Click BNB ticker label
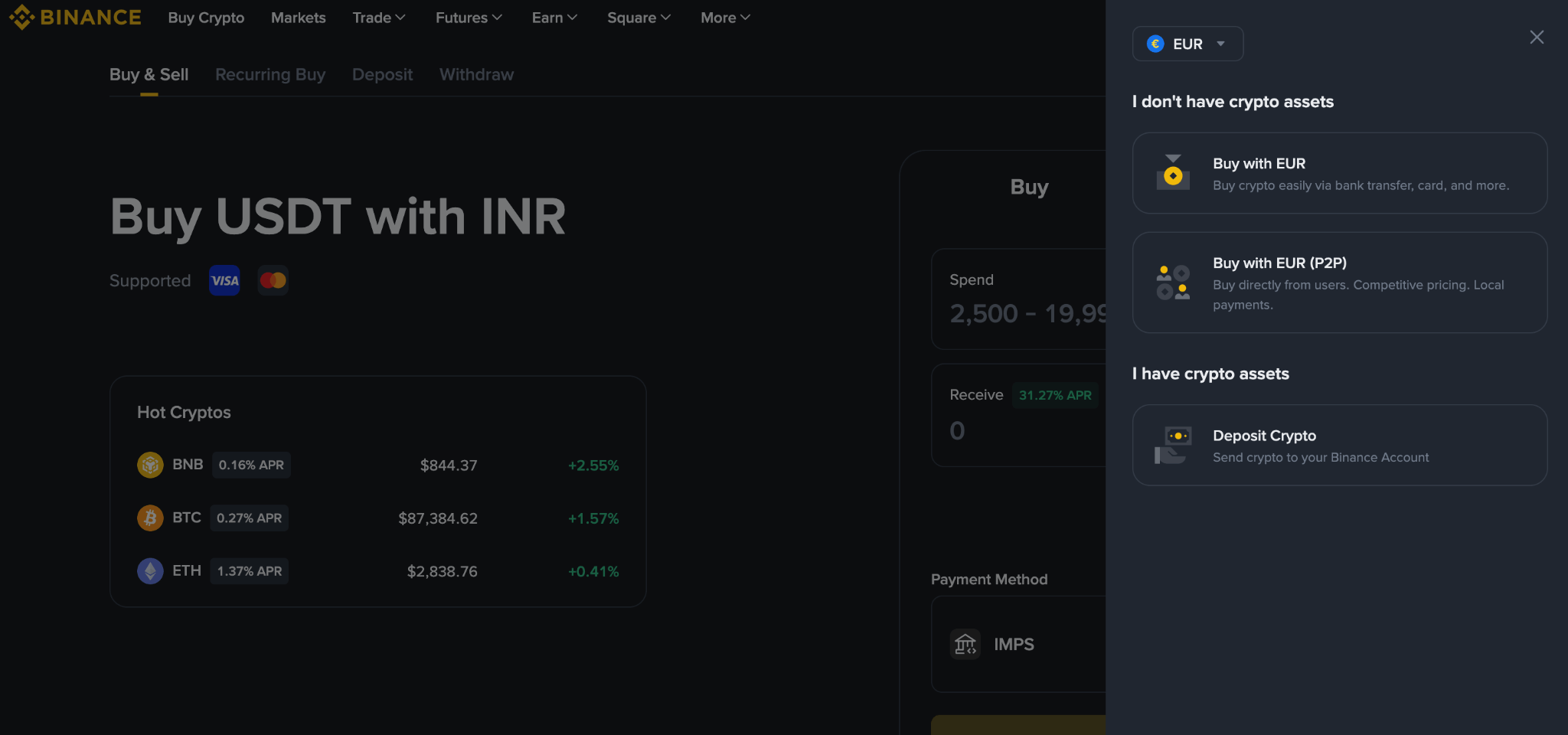 [188, 464]
